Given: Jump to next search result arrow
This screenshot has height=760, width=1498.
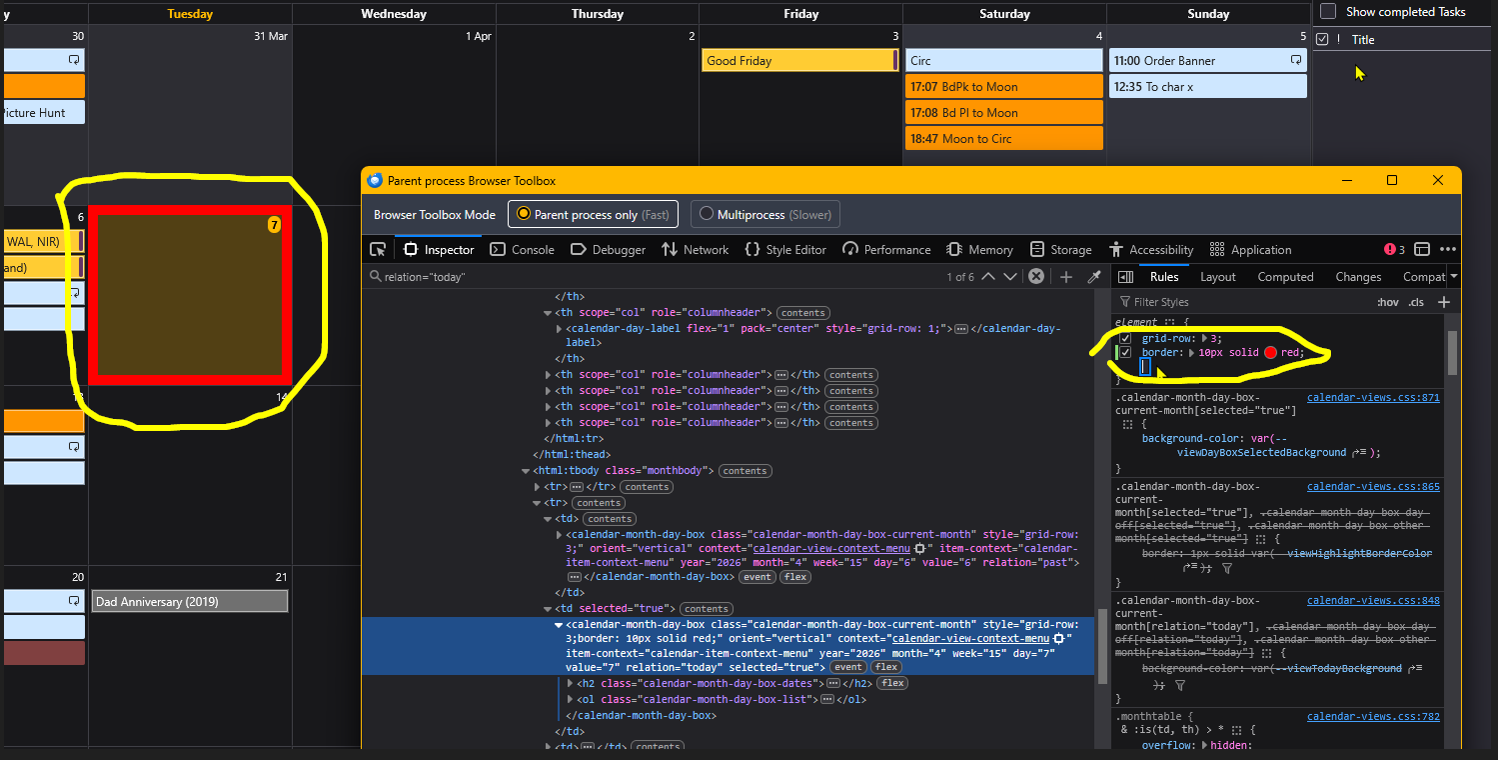Looking at the screenshot, I should click(x=1010, y=277).
